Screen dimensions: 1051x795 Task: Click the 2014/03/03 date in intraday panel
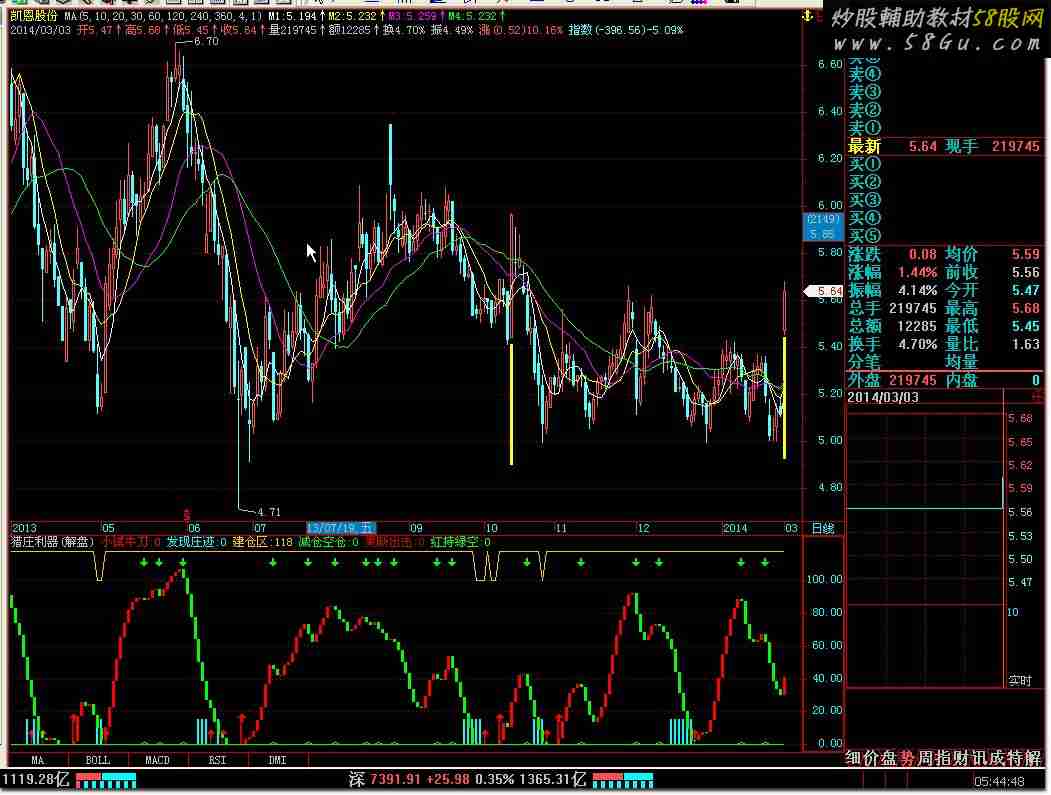[883, 398]
